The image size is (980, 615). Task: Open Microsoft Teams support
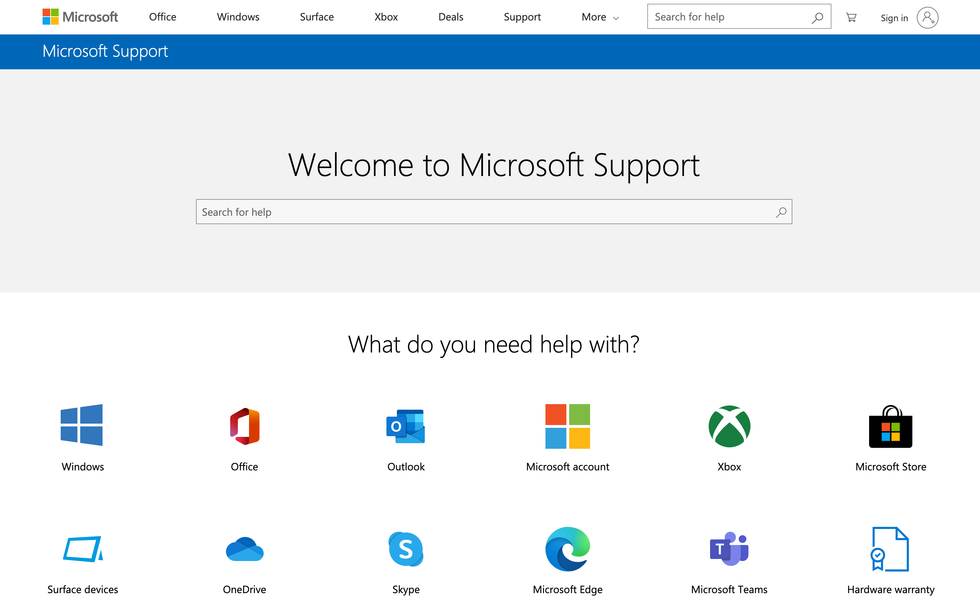[x=729, y=548]
